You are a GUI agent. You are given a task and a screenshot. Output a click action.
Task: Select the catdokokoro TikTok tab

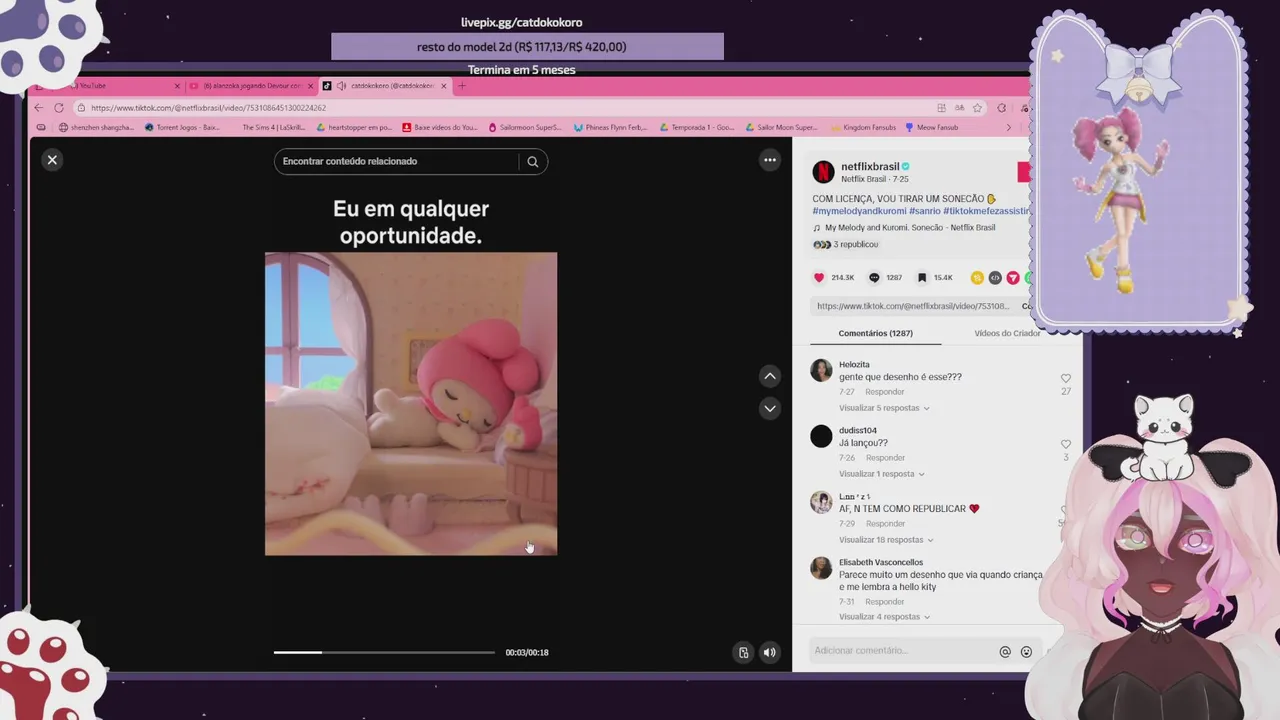pyautogui.click(x=385, y=86)
